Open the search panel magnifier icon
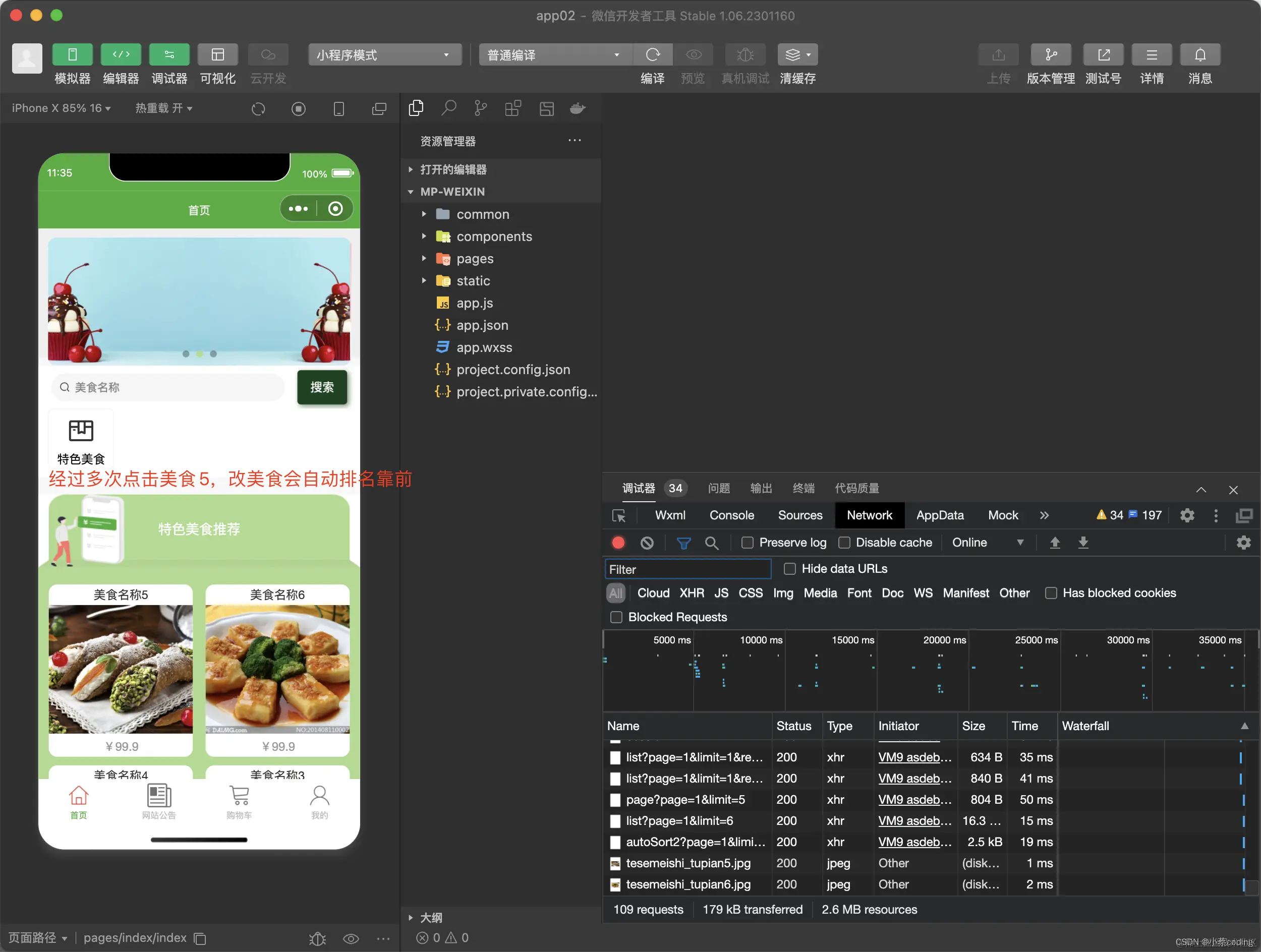This screenshot has height=952, width=1261. click(448, 108)
